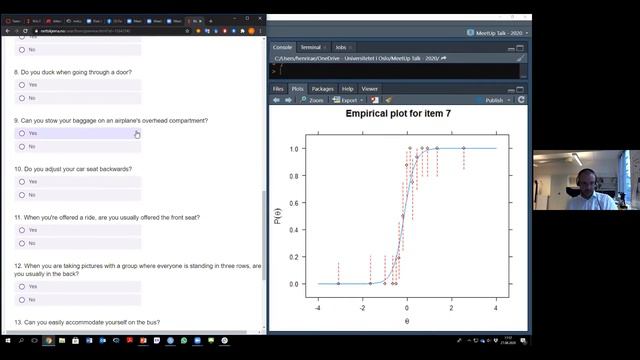Open the Export plot dropdown
The height and width of the screenshot is (360, 640).
[x=347, y=100]
